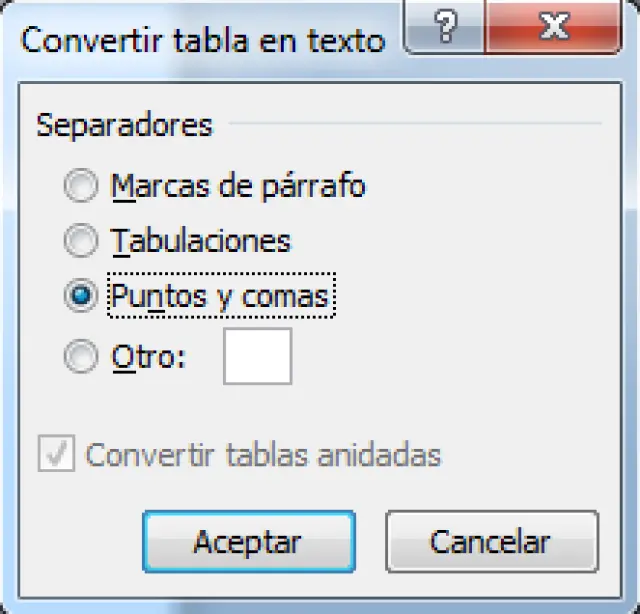
Task: Confirm the table conversion with Aceptar
Action: tap(248, 542)
